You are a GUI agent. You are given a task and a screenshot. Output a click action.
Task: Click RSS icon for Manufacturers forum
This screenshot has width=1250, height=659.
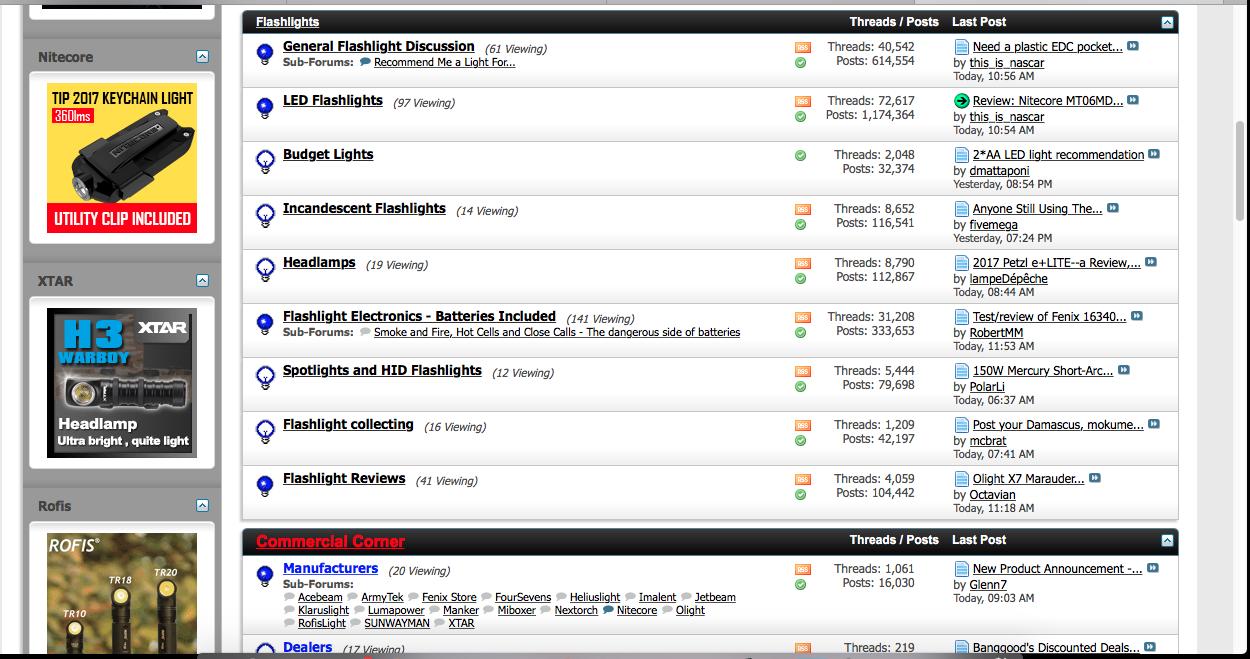tap(802, 569)
